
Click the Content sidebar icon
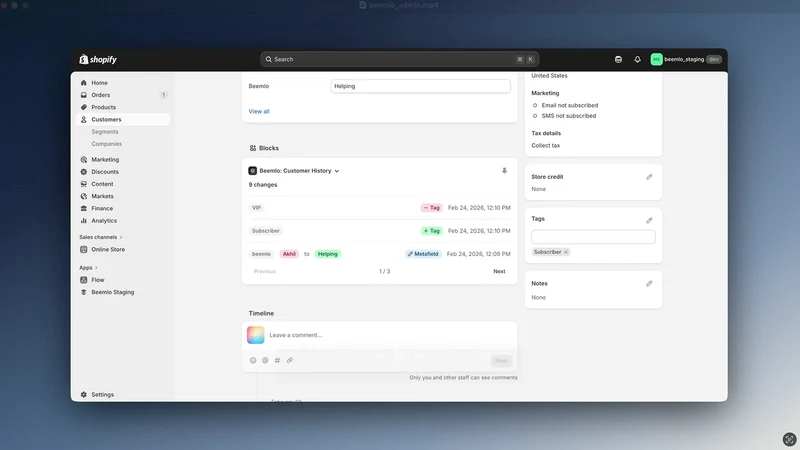coord(84,184)
